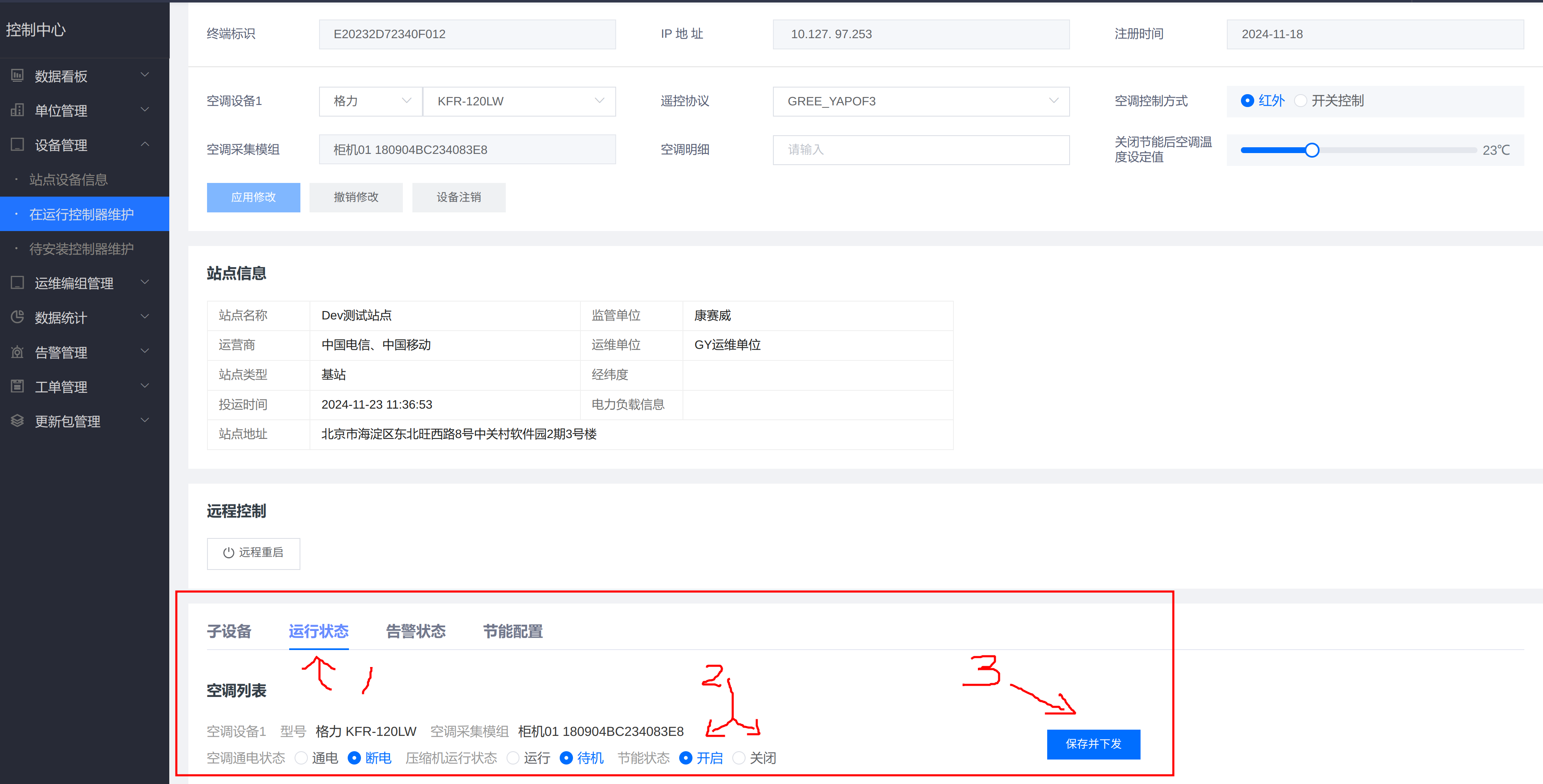Click the 设备管理 sidebar icon
The image size is (1543, 784).
(x=17, y=144)
